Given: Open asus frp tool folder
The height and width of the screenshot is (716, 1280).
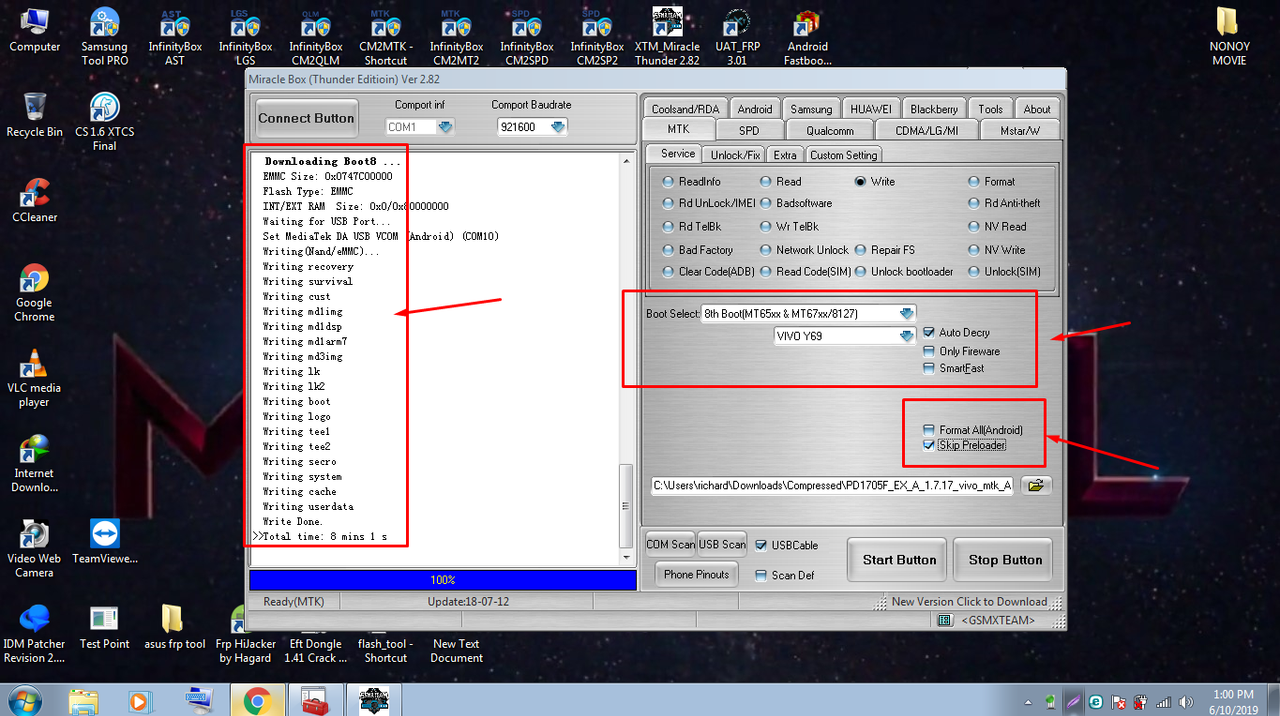Looking at the screenshot, I should coord(174,627).
